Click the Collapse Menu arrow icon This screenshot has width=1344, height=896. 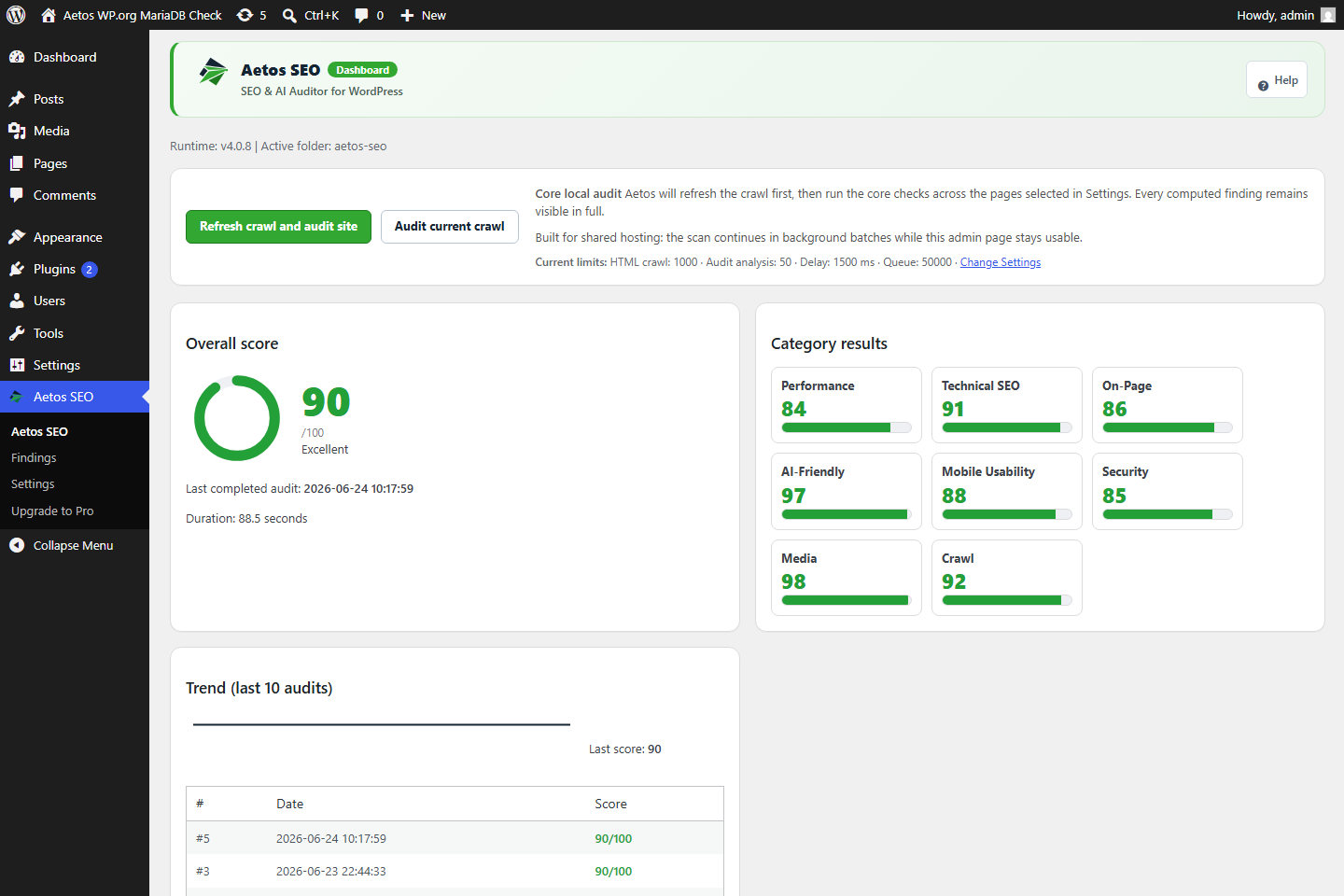click(x=17, y=545)
